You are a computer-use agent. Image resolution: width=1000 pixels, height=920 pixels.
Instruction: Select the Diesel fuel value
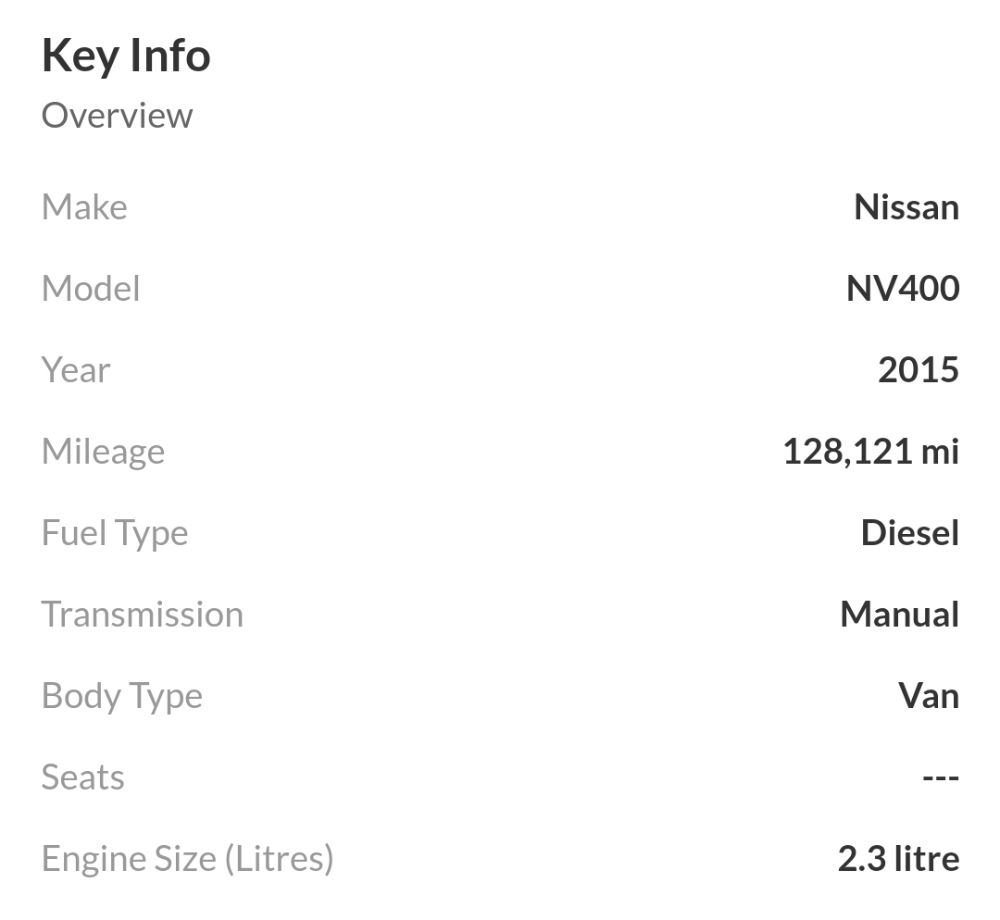pyautogui.click(x=910, y=532)
